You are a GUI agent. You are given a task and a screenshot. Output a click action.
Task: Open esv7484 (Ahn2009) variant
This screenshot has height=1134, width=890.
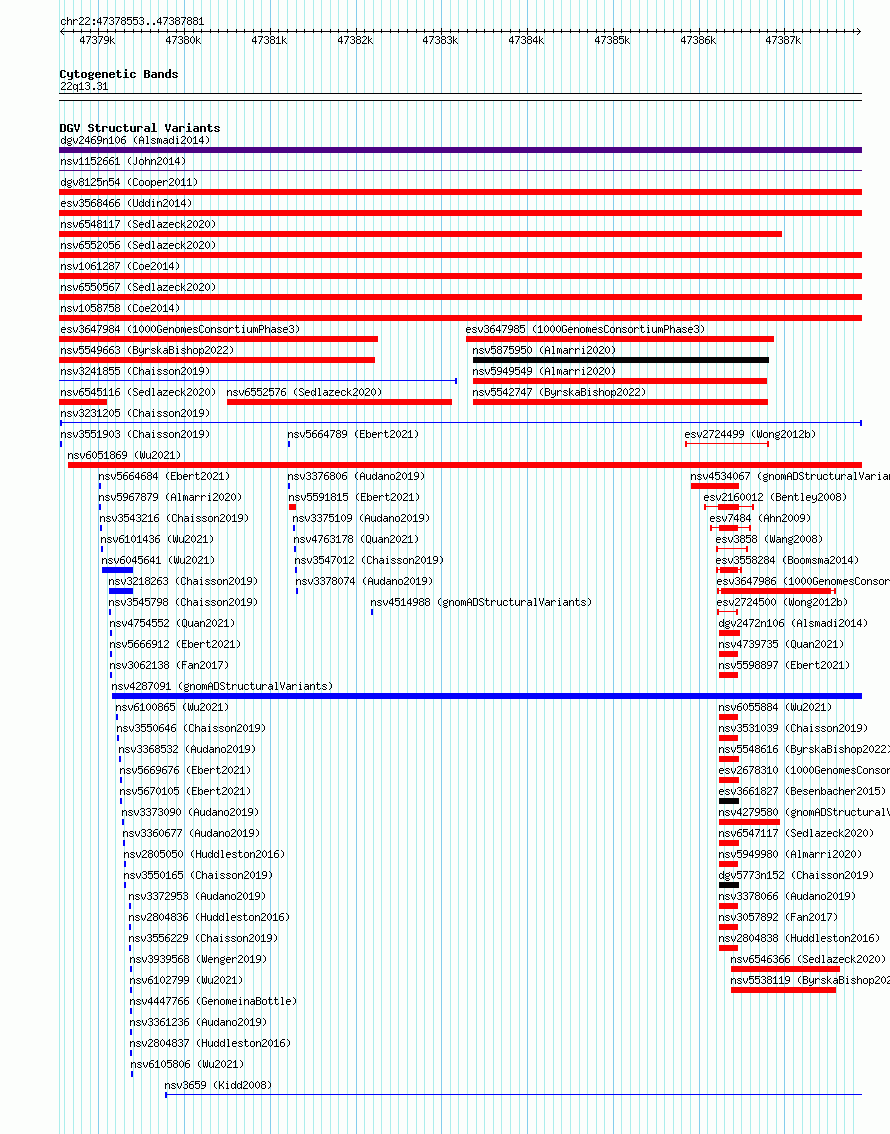[760, 518]
